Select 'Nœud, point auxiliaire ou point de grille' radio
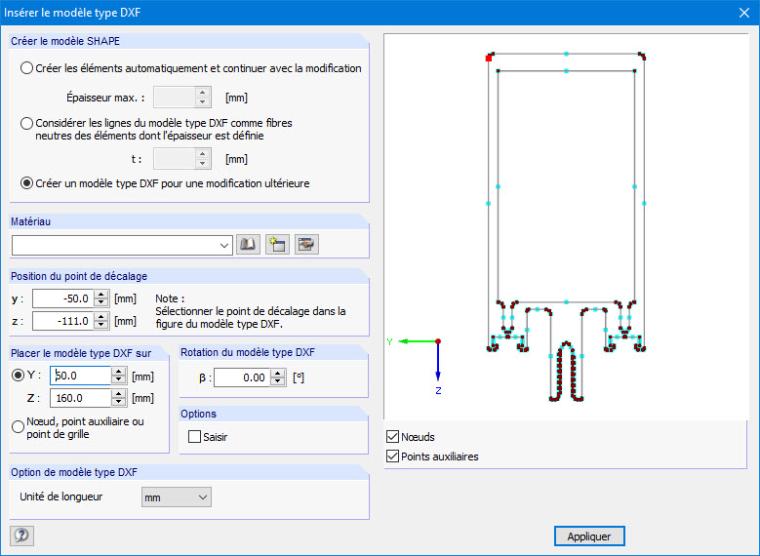The image size is (760, 556). pyautogui.click(x=18, y=427)
